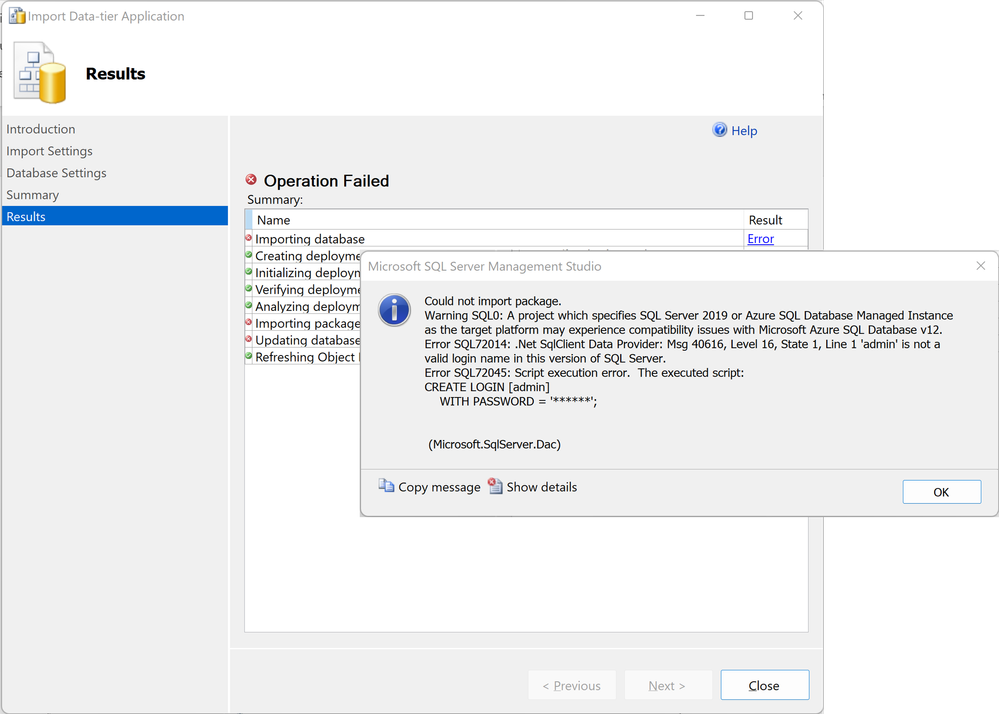Click the disabled Previous button
This screenshot has width=999, height=714.
pos(571,685)
